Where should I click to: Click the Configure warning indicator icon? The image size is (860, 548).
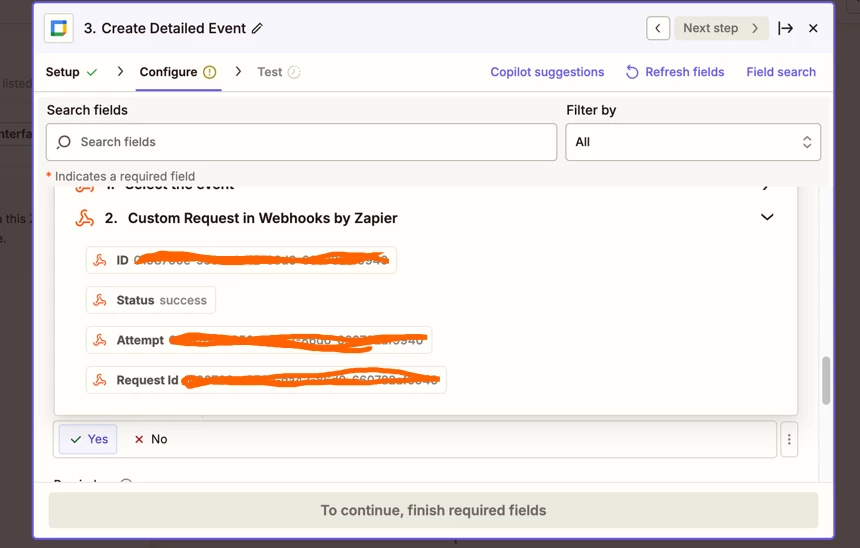[210, 72]
